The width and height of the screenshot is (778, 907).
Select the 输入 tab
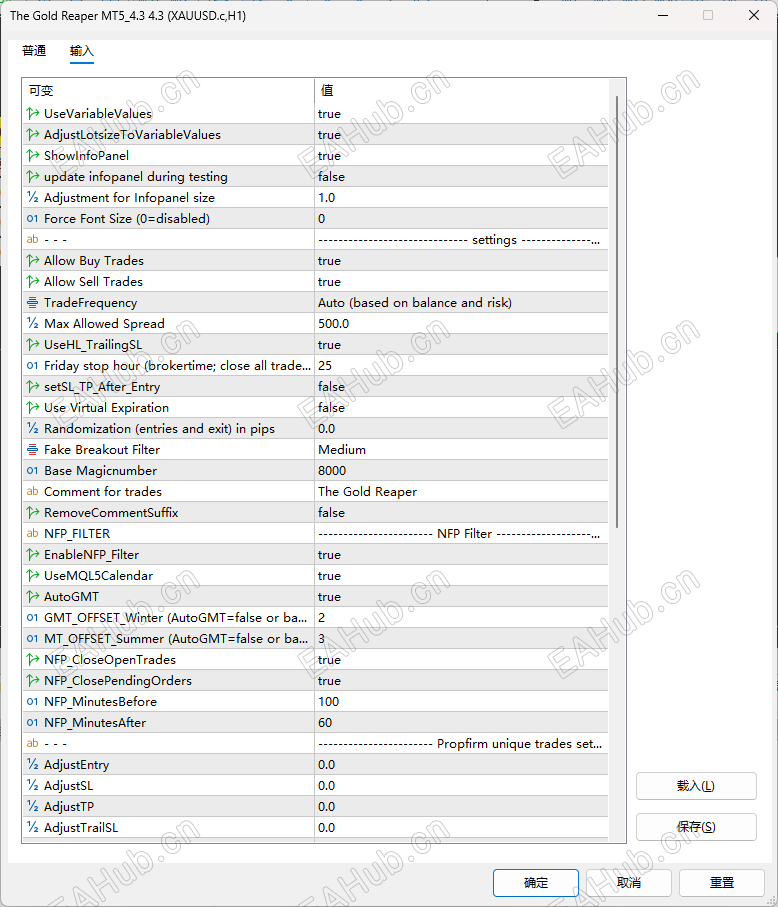point(82,51)
